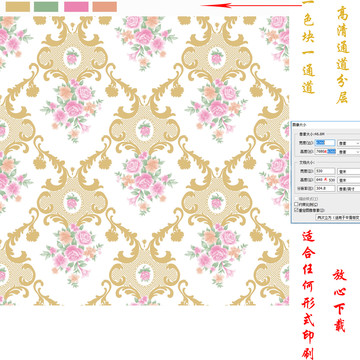The width and height of the screenshot is (360, 360).
Task: Click the red arrow pointing at the swatches
Action: click(x=251, y=5)
